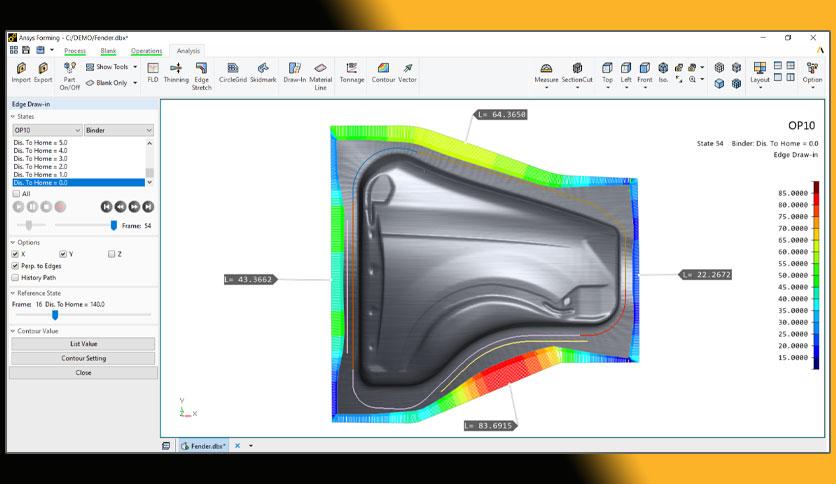Switch to the Iso view

tap(663, 72)
